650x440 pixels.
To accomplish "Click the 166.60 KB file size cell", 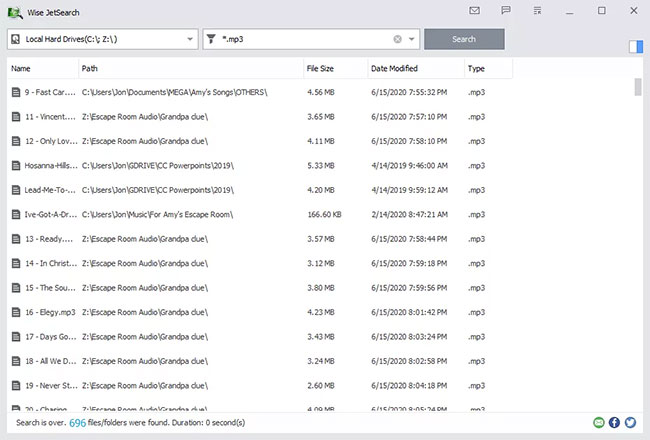I will (324, 214).
